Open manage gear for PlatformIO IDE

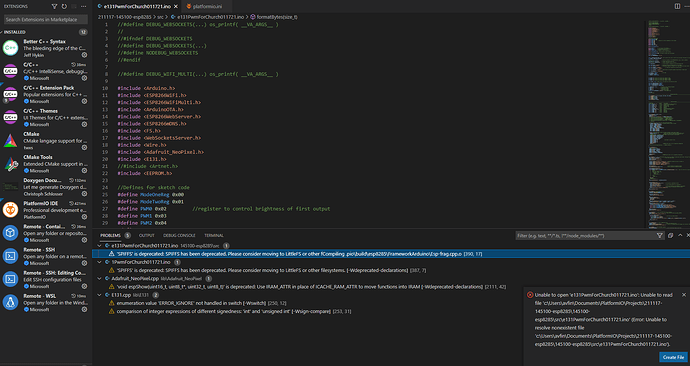pos(84,217)
